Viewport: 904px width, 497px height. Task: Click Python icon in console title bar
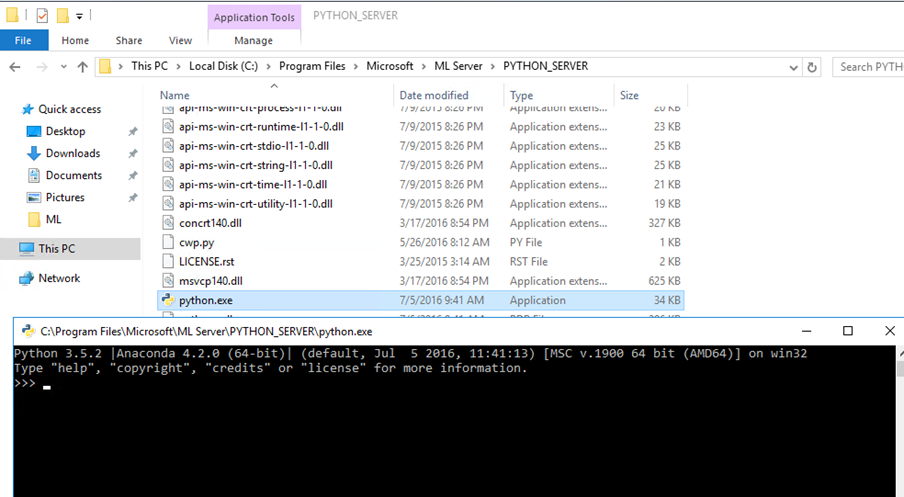(27, 331)
